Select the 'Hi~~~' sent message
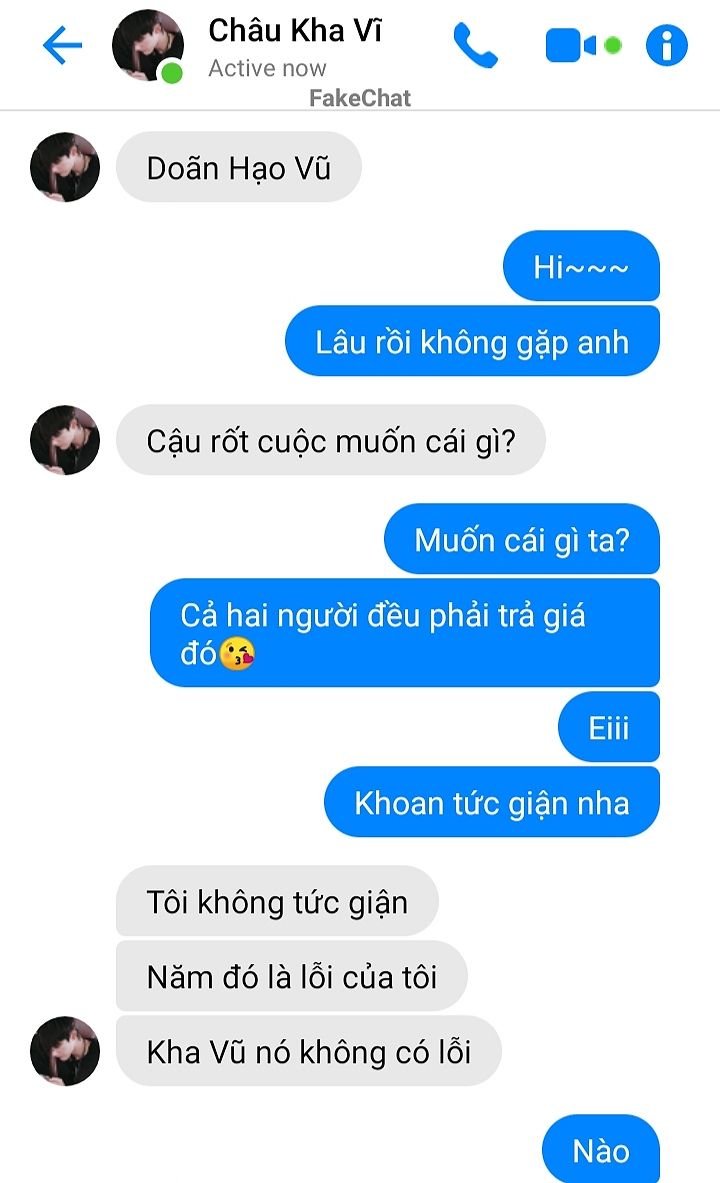This screenshot has width=720, height=1183. (x=581, y=266)
